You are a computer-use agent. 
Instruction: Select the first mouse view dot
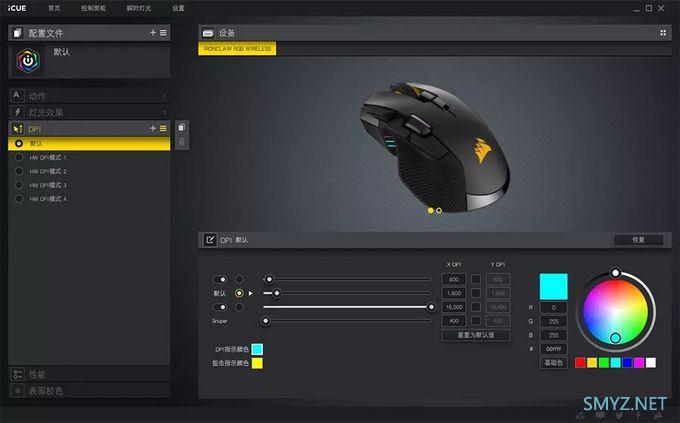(430, 210)
